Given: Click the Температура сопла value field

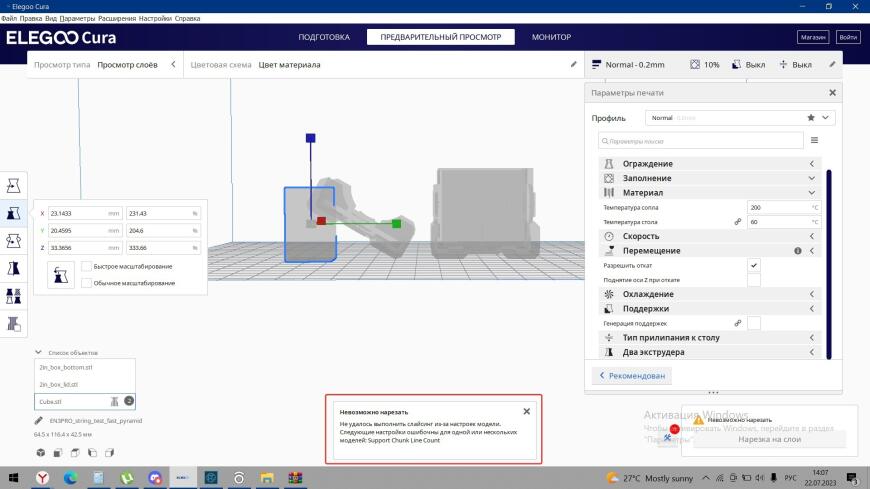Looking at the screenshot, I should [783, 208].
